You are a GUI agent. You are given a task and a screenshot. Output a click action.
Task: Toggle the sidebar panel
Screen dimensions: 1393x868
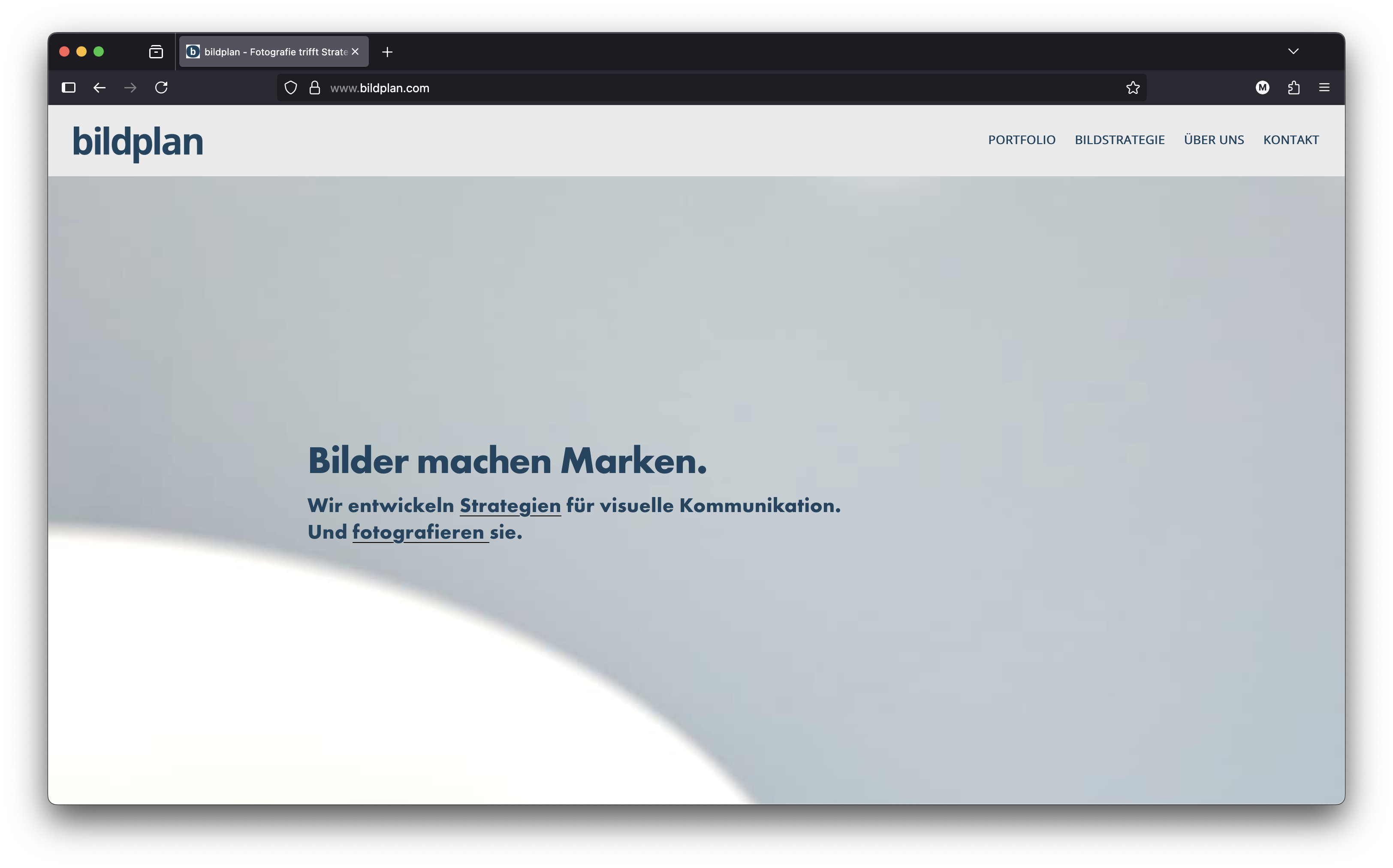[x=68, y=88]
